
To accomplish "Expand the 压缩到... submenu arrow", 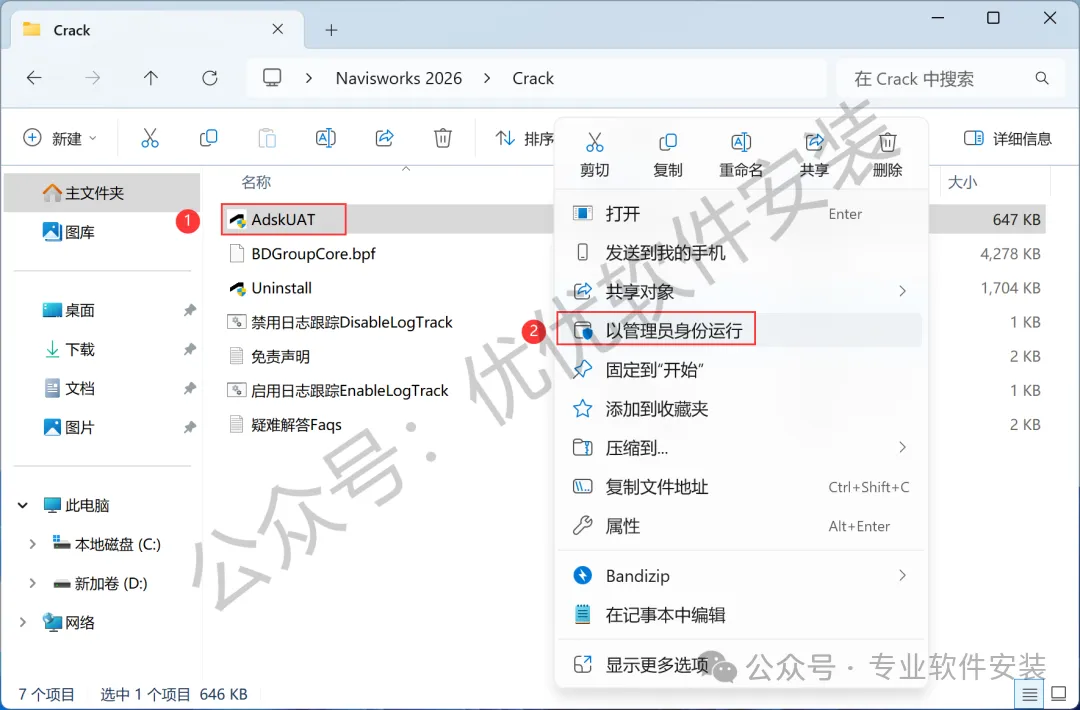I will pos(902,448).
